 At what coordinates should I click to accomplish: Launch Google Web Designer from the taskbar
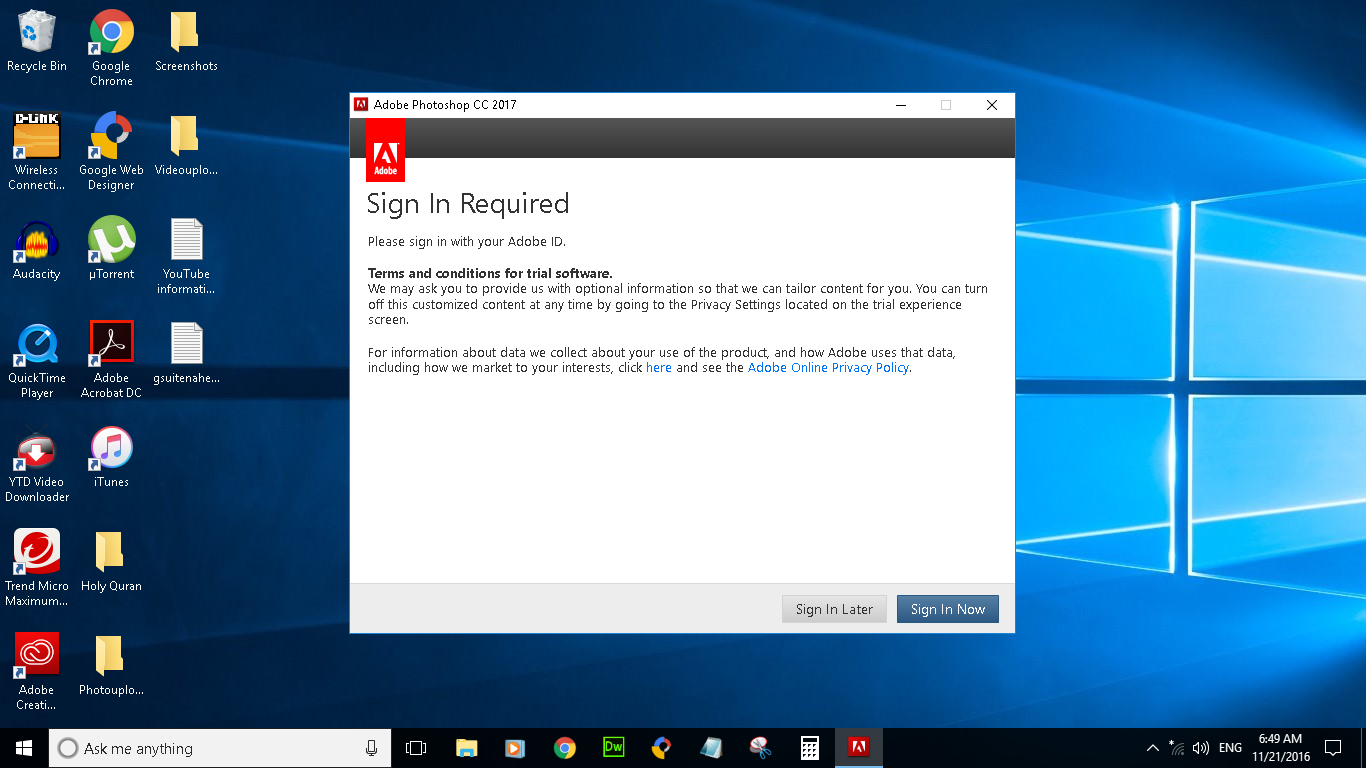662,748
